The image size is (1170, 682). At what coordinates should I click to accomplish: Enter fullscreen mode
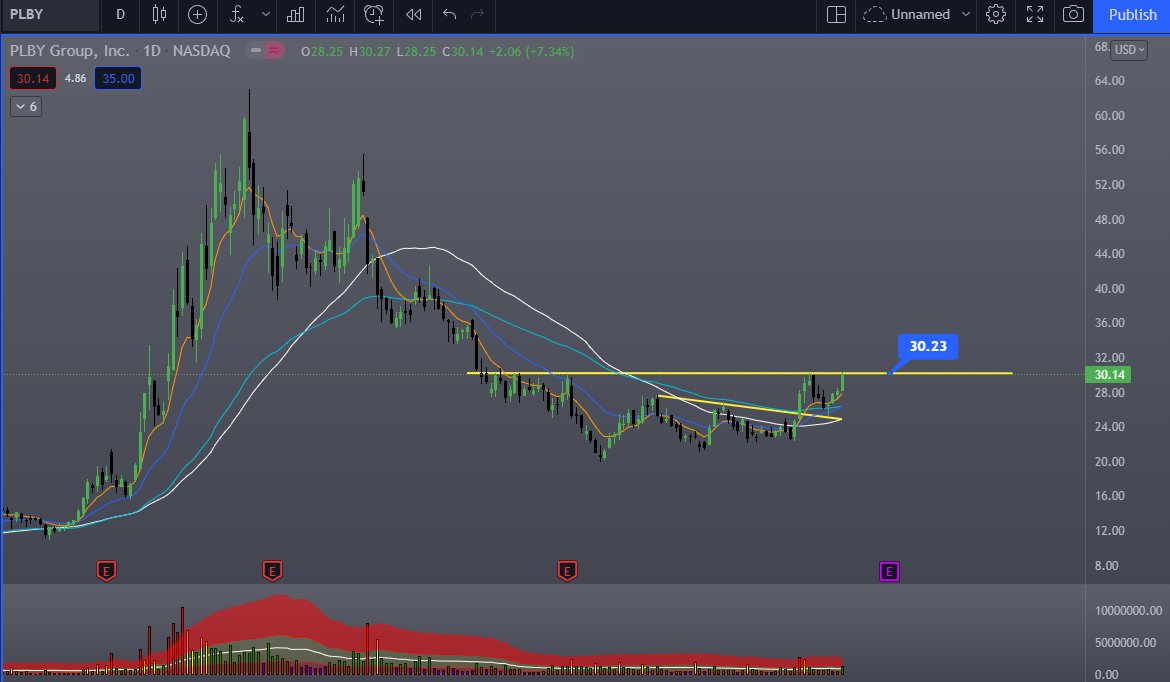[x=1035, y=15]
